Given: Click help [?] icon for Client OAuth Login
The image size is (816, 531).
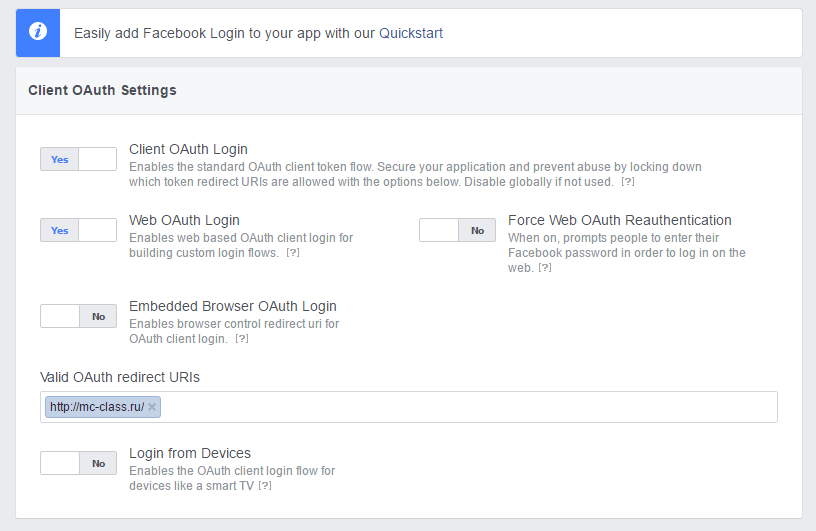Looking at the screenshot, I should (628, 182).
